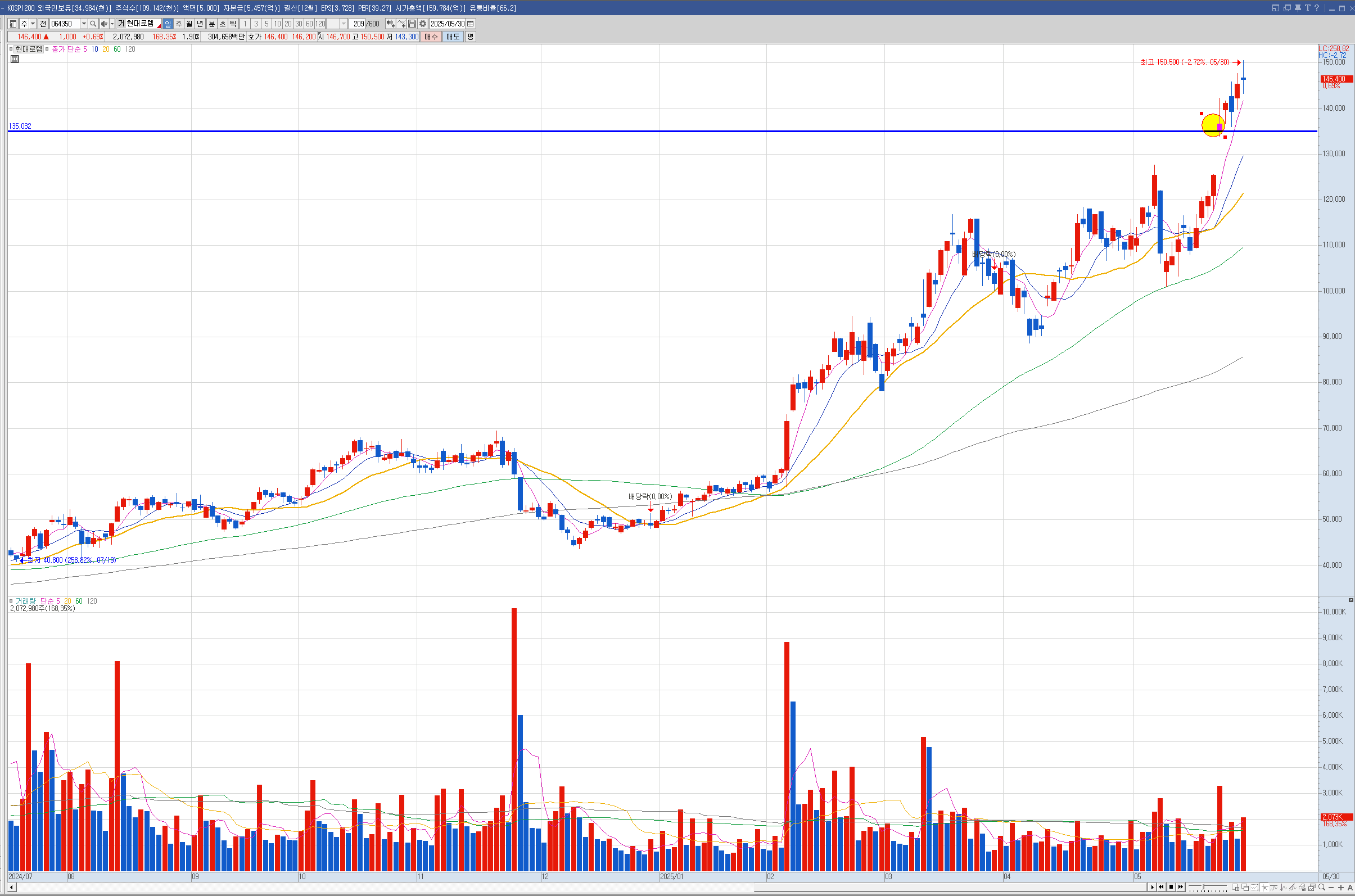
Task: Click the speaker sound icon in toolbar
Action: coord(104,24)
